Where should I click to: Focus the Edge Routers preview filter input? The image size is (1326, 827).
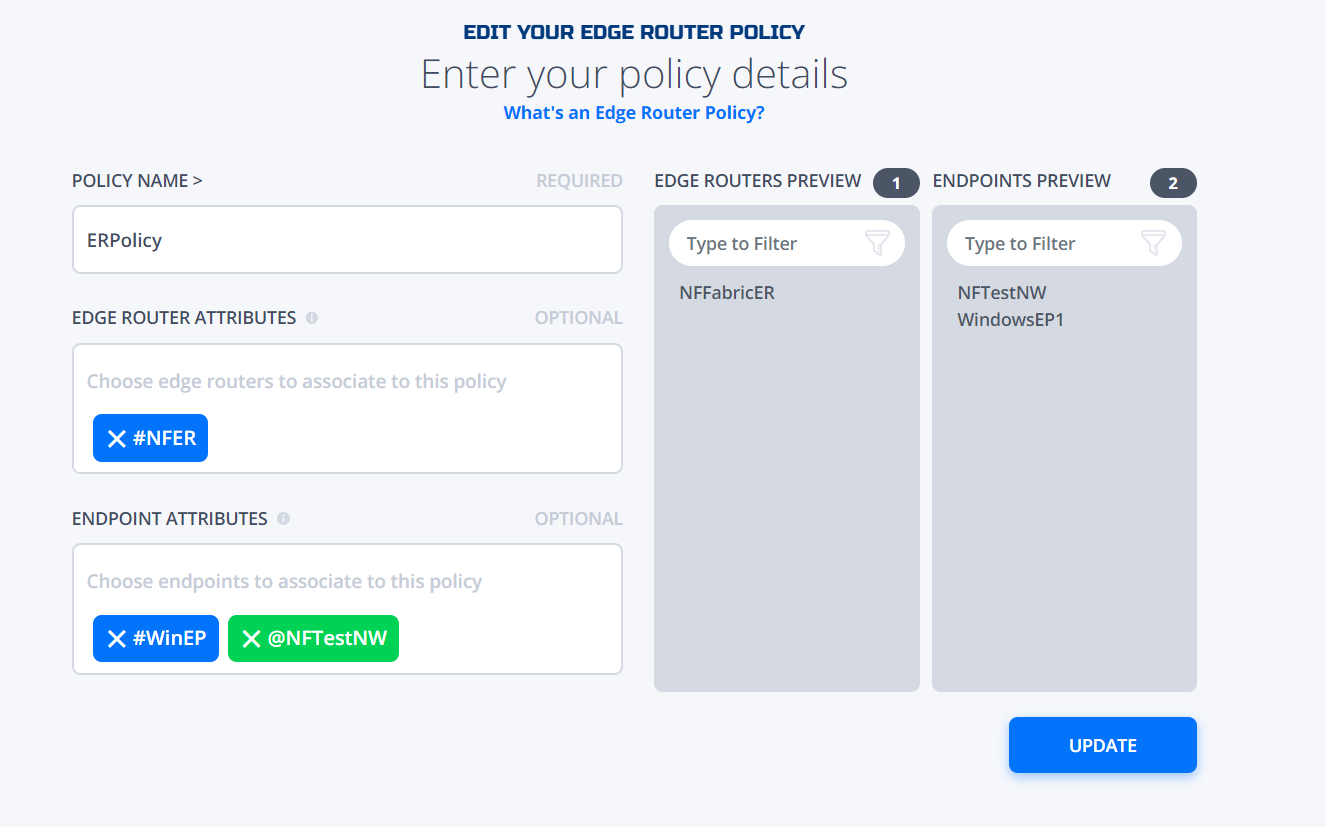click(765, 244)
